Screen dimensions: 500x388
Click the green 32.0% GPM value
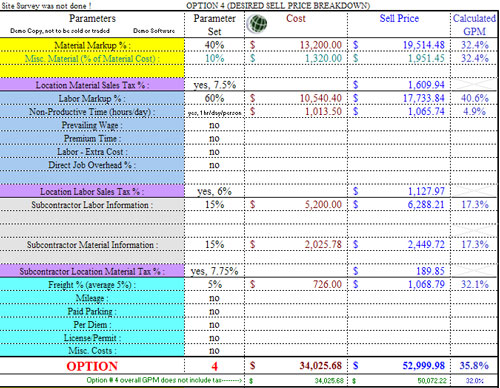click(475, 381)
